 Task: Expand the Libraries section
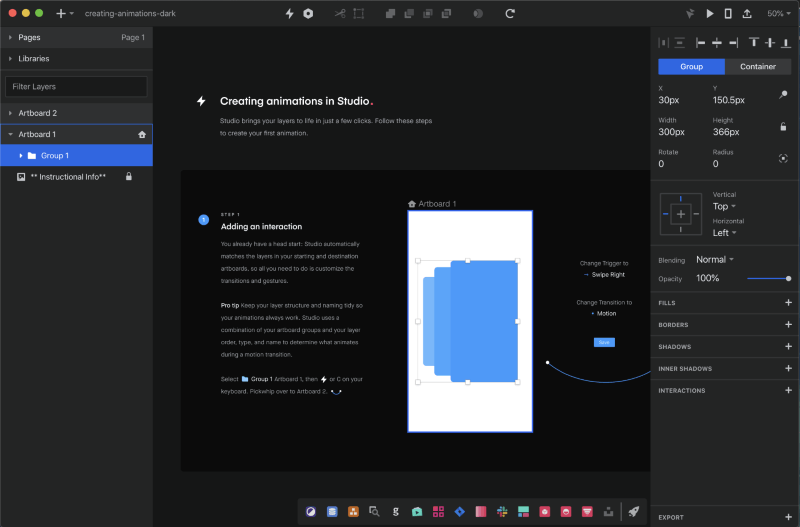[10, 59]
